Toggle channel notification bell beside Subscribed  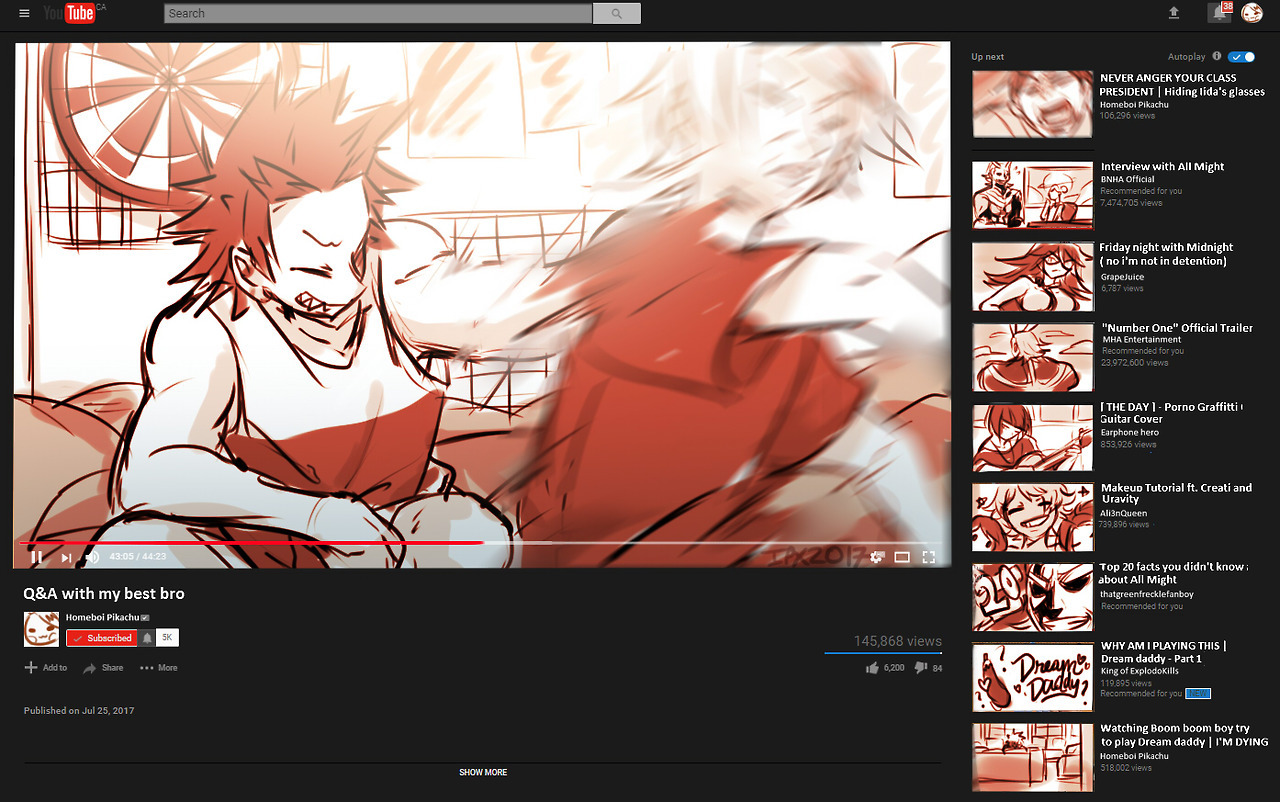[147, 638]
